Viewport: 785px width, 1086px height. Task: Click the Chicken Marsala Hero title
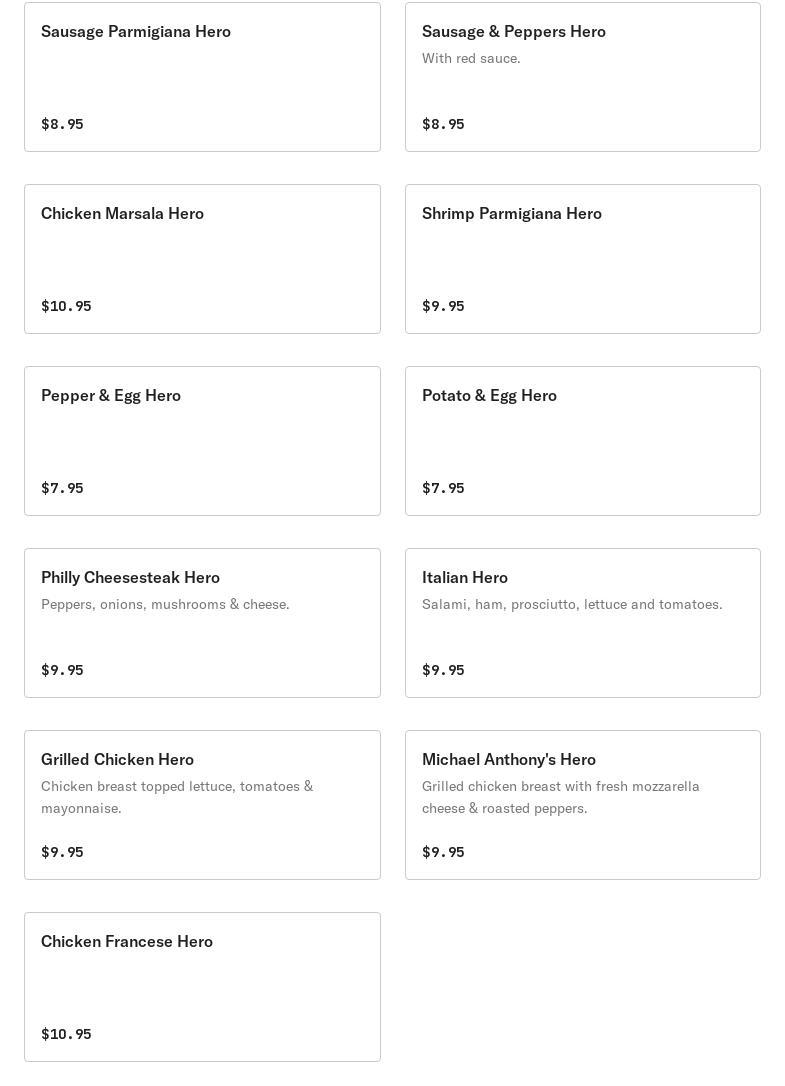point(122,214)
